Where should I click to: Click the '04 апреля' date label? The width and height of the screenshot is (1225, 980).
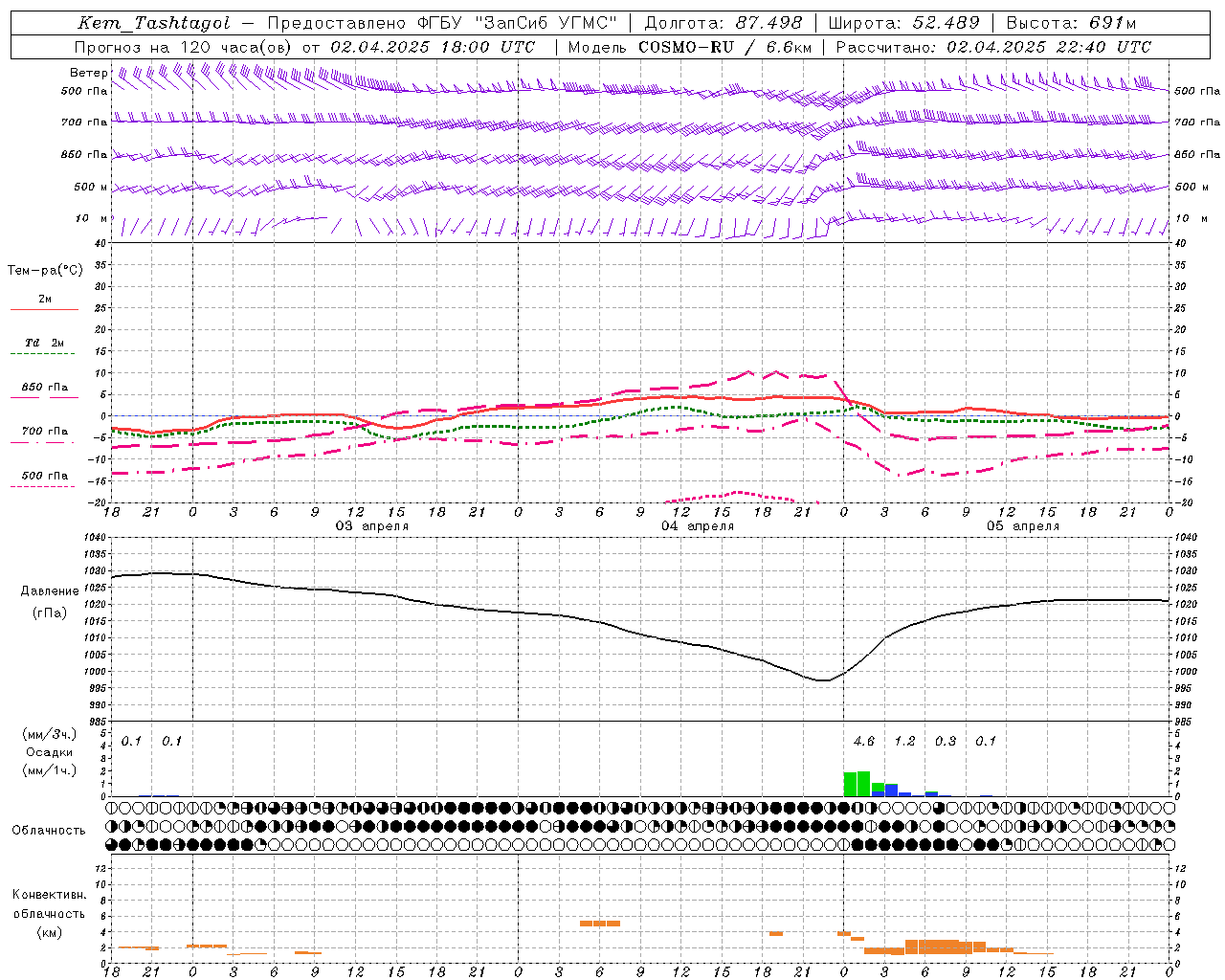pos(698,526)
